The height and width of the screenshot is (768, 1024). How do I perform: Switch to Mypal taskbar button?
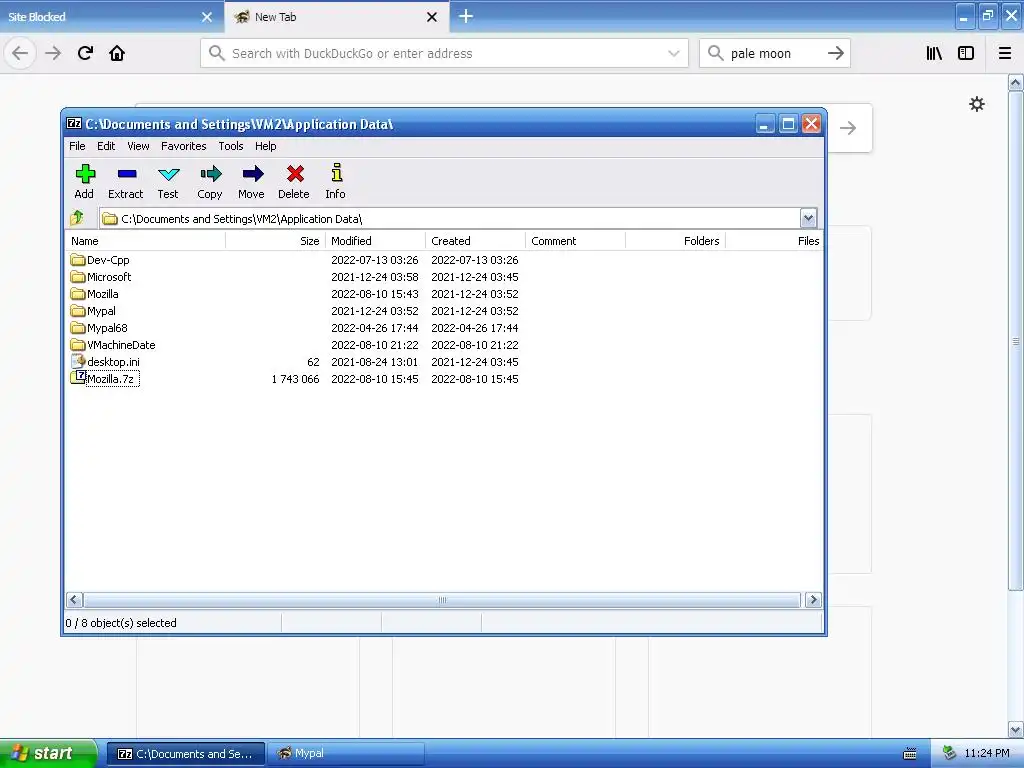346,754
